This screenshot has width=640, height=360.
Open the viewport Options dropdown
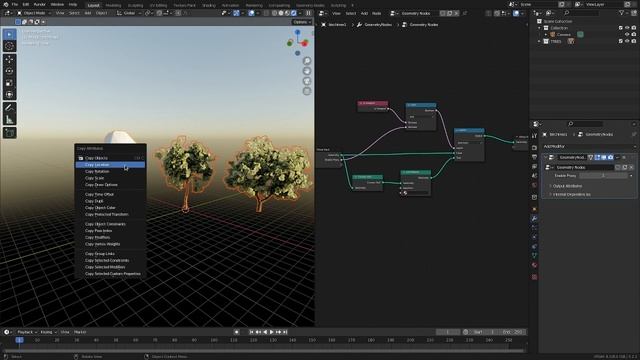pos(302,22)
